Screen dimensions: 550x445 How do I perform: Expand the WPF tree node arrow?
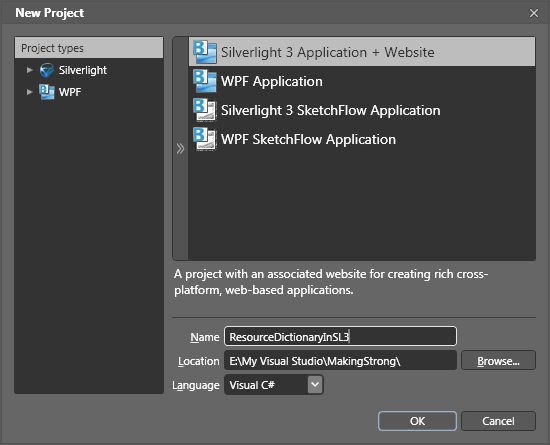(x=29, y=92)
